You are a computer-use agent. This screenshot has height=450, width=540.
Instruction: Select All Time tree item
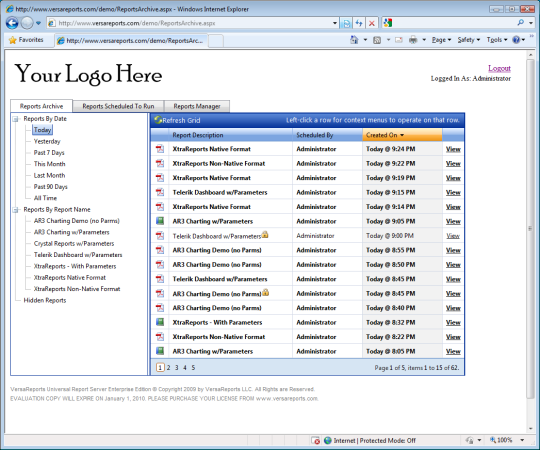pyautogui.click(x=45, y=198)
